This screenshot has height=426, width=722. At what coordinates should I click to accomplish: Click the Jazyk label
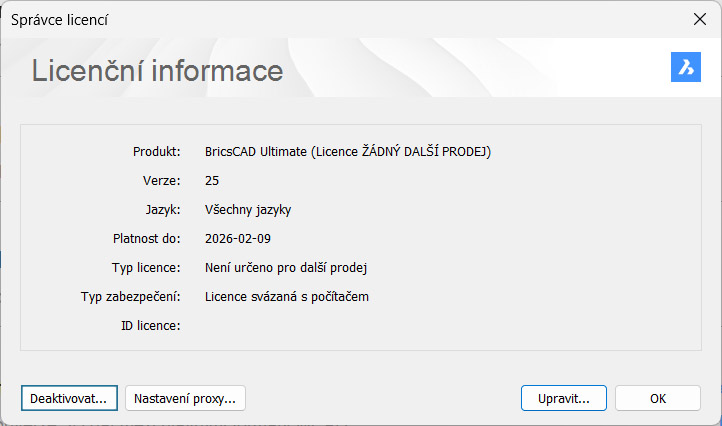click(162, 210)
